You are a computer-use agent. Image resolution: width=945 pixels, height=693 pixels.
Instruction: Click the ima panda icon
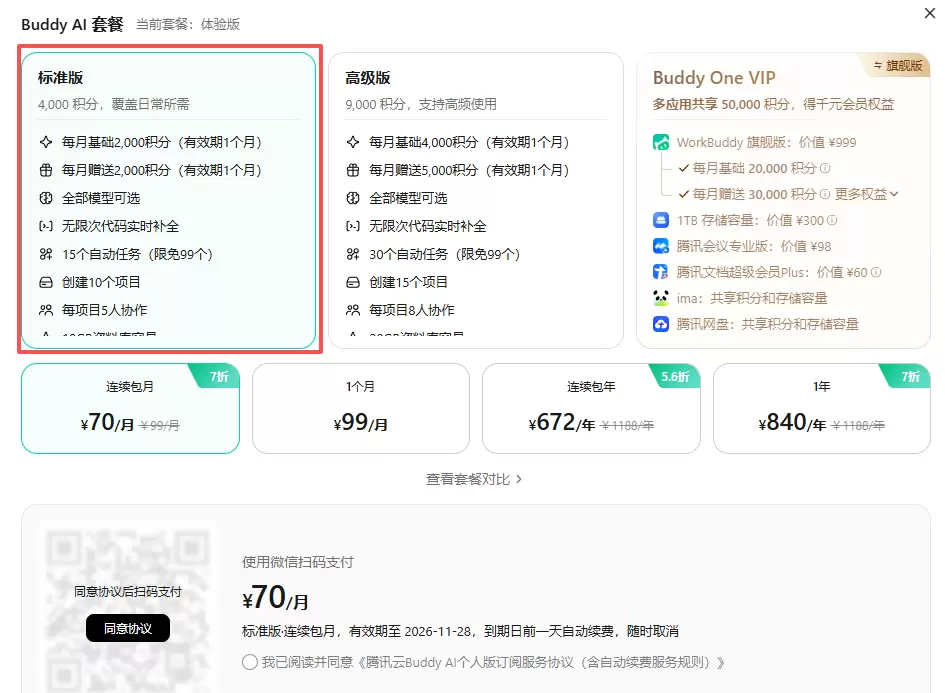pyautogui.click(x=661, y=298)
